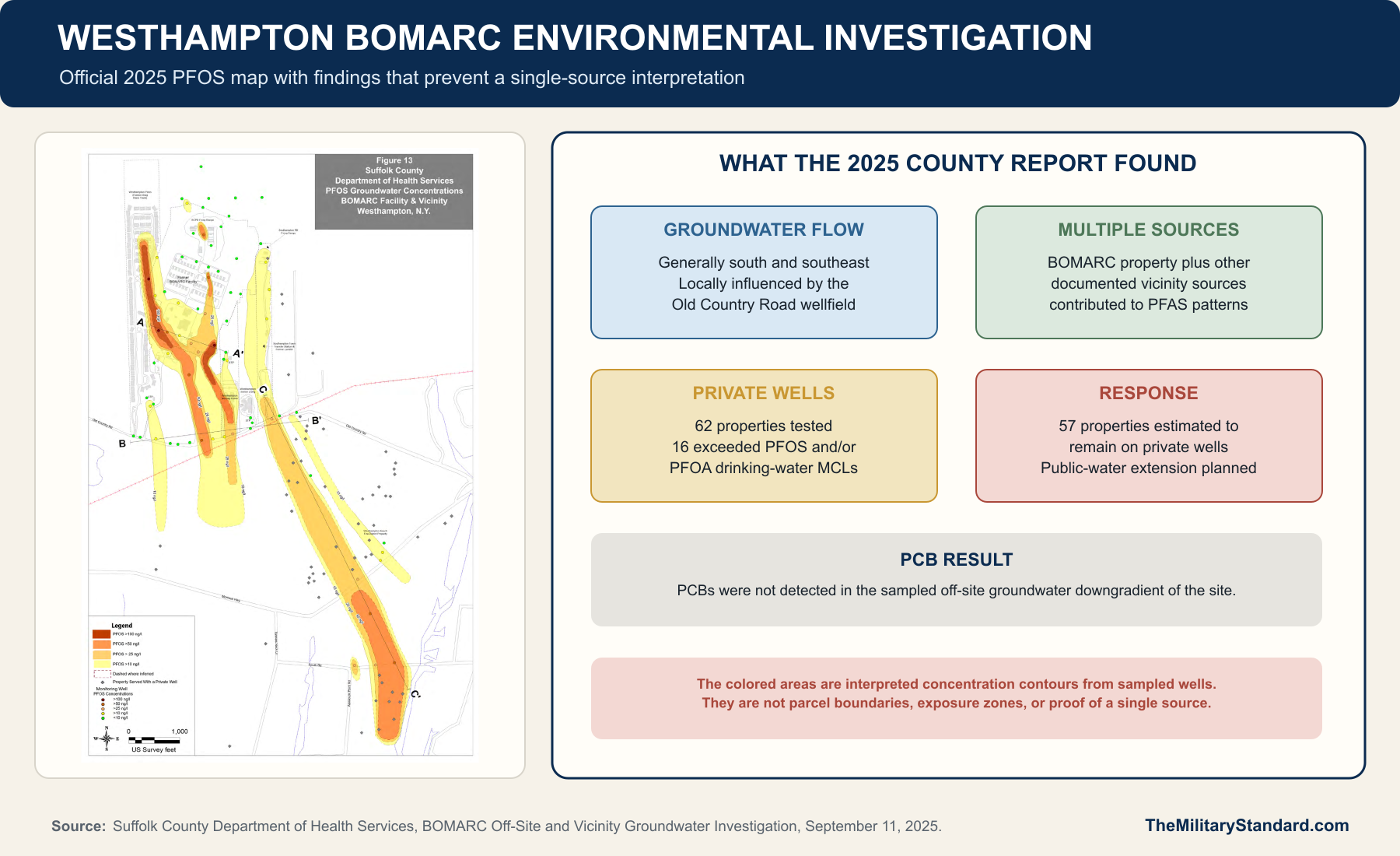This screenshot has width=1400, height=856.
Task: Click cross-section label A on the map
Action: (x=140, y=322)
